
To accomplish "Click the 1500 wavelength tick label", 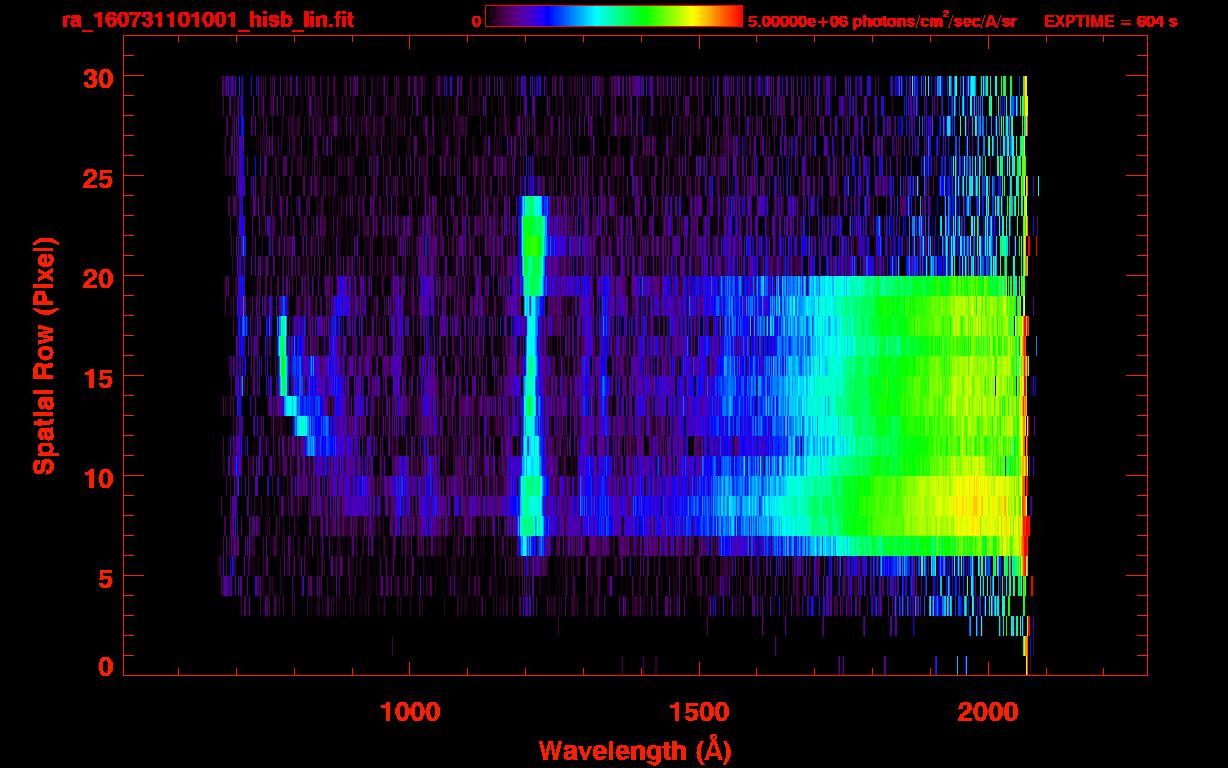I will tap(699, 712).
